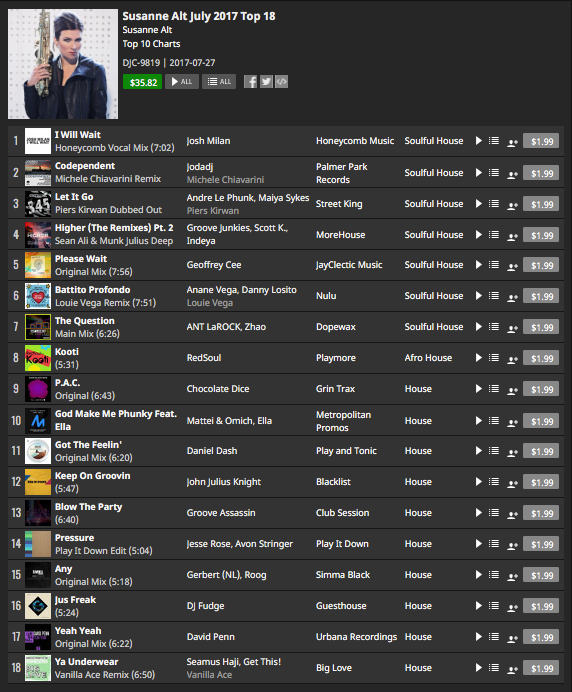
Task: Open embed code icon
Action: tap(282, 82)
